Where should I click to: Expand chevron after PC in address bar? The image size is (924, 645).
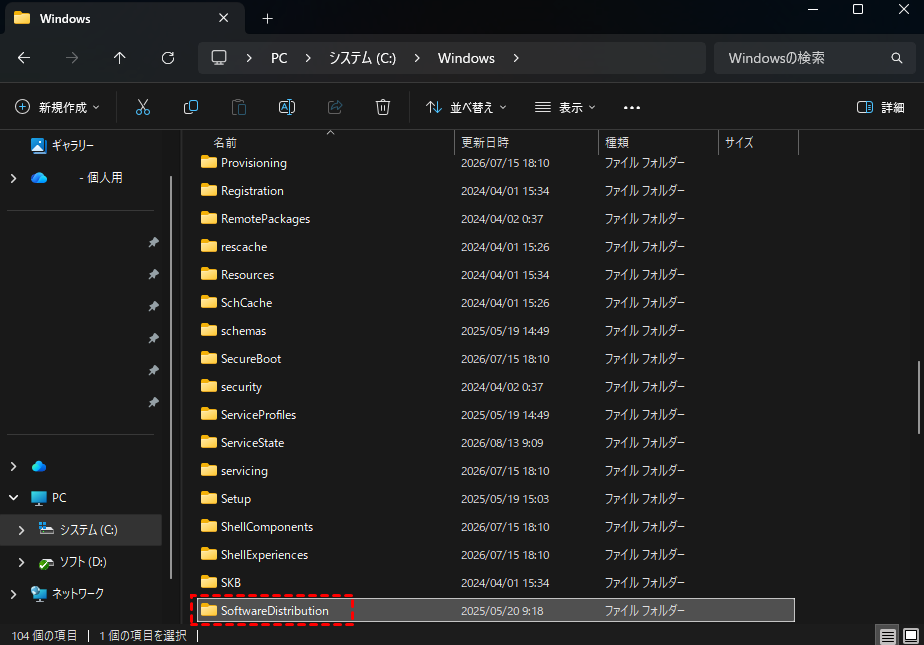point(308,58)
